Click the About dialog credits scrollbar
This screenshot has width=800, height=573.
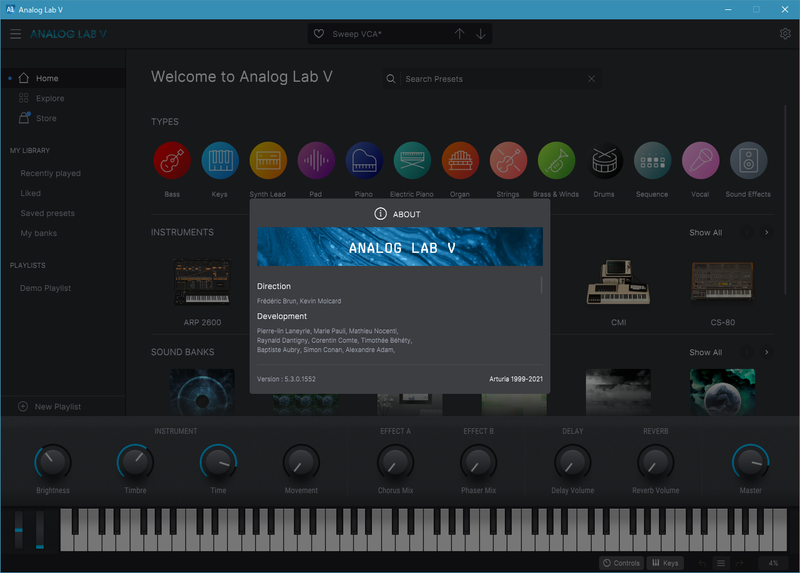[541, 285]
